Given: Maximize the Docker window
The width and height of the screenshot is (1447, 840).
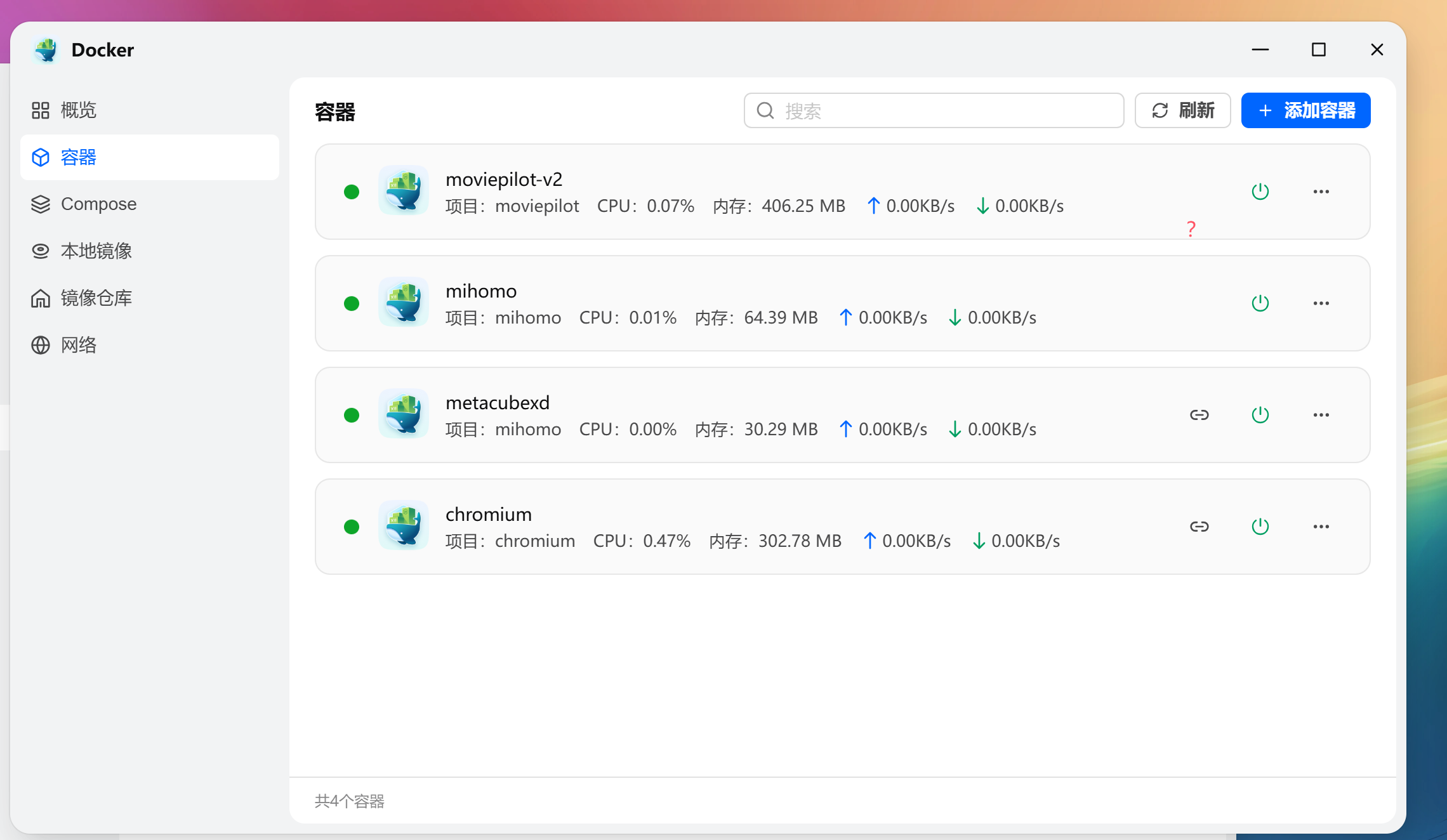Looking at the screenshot, I should [x=1318, y=49].
